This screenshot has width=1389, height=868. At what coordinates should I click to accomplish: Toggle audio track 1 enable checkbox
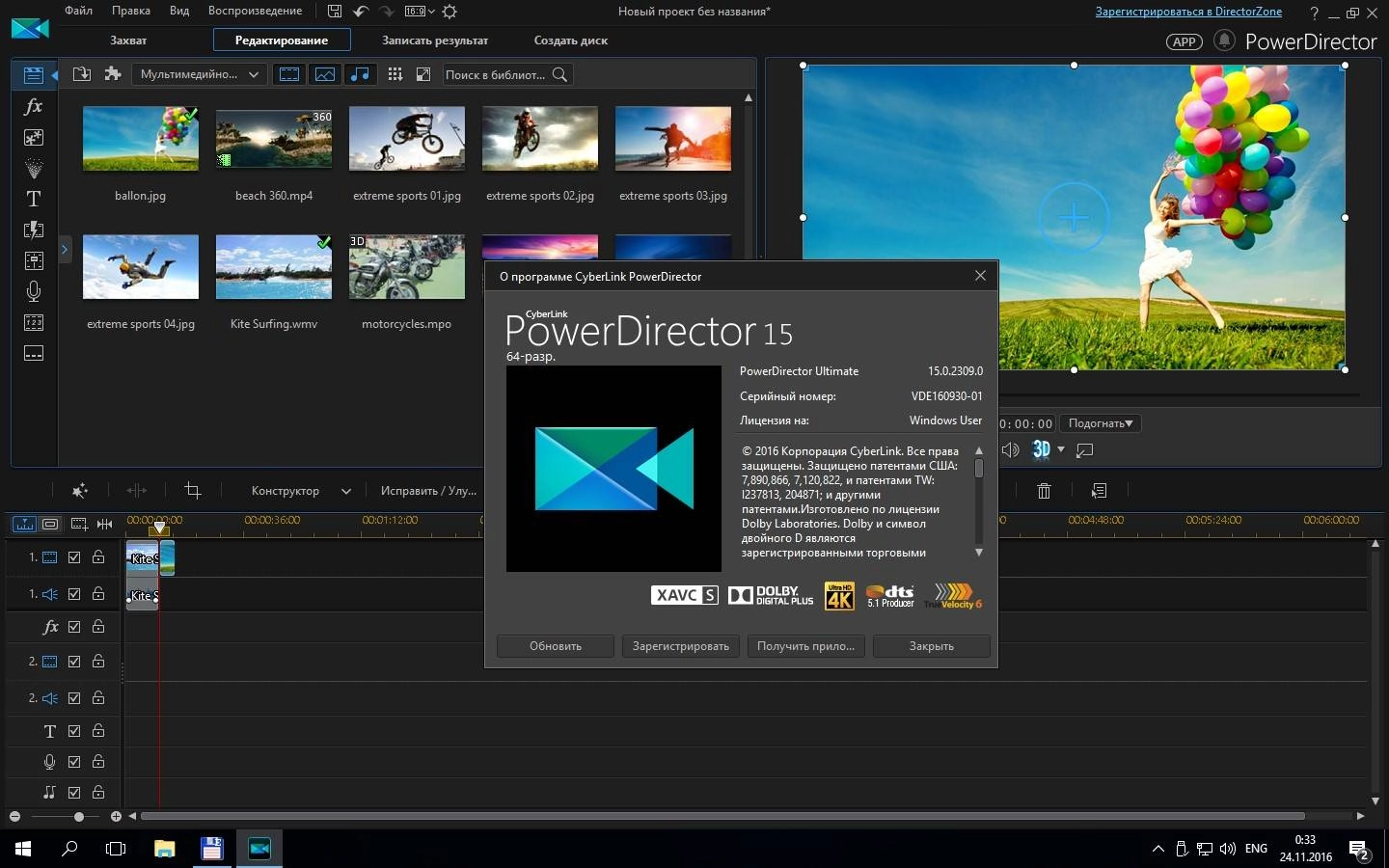click(x=74, y=593)
